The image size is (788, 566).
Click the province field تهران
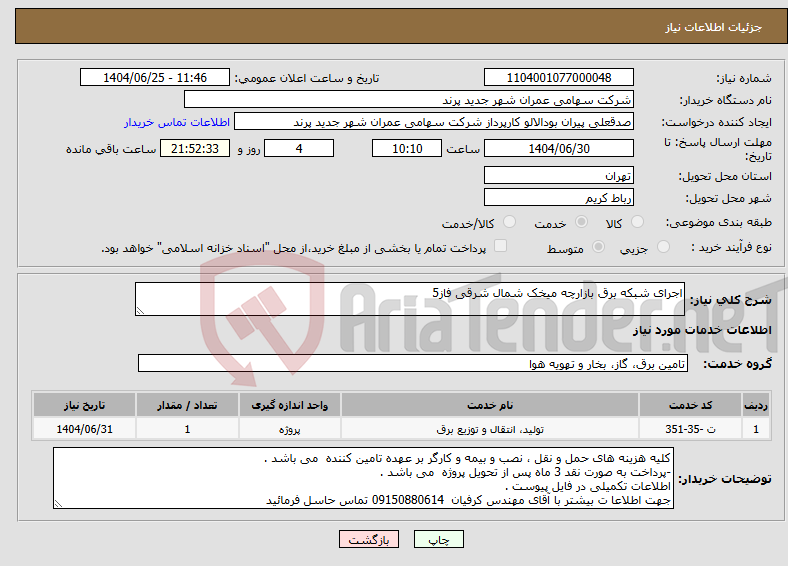coord(558,175)
